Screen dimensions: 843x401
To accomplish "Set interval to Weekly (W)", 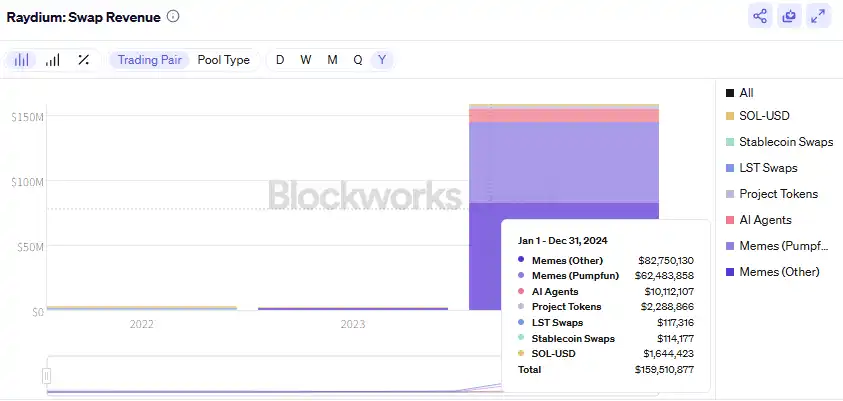I will point(306,60).
